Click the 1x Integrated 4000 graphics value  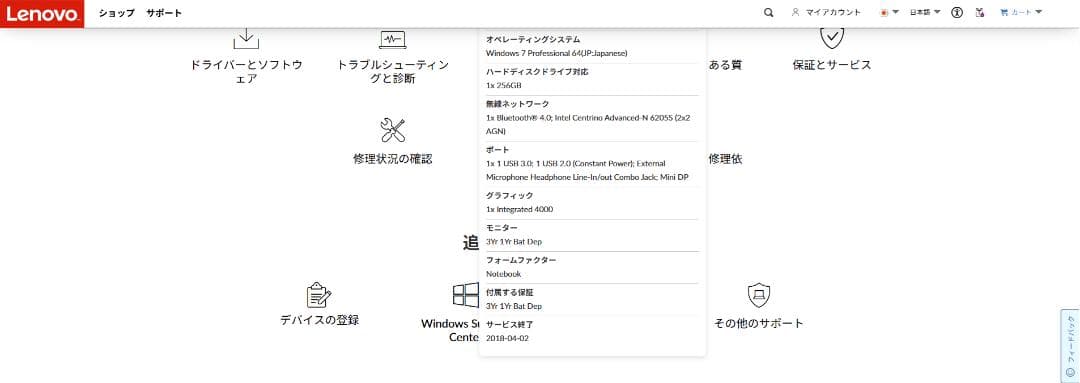[519, 209]
